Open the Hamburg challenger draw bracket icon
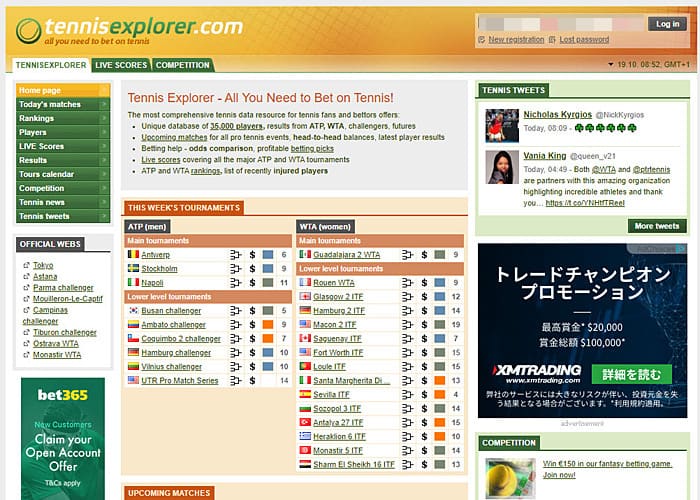Screen dimensions: 700x500 coord(235,353)
